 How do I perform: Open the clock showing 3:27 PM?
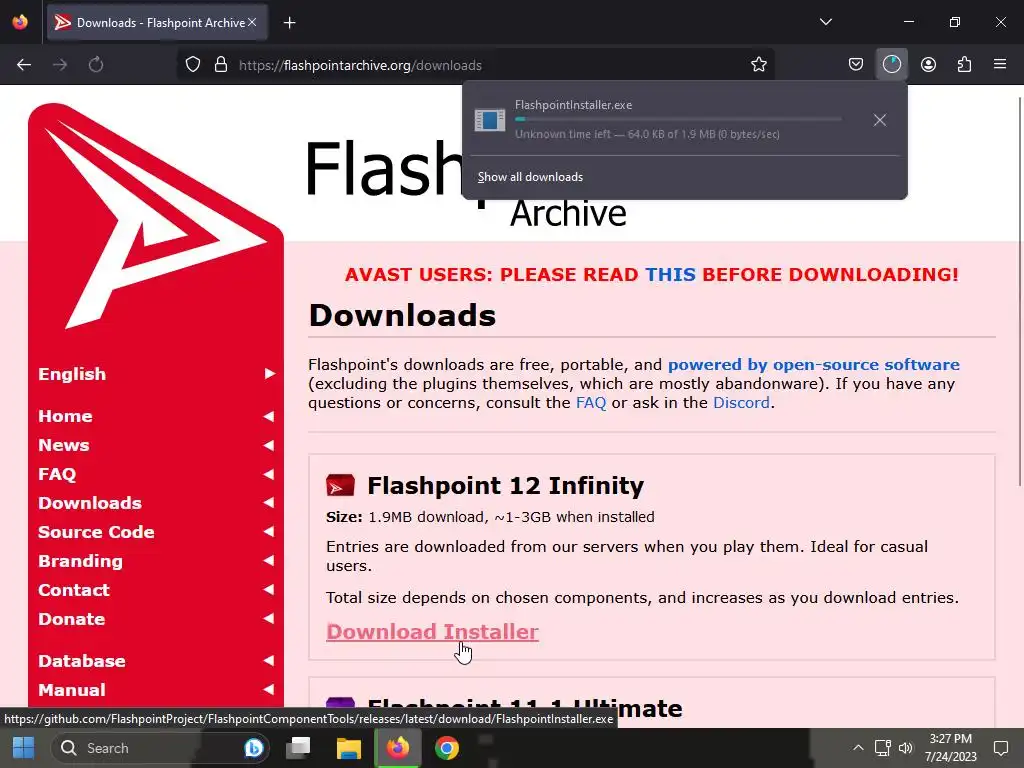[950, 748]
